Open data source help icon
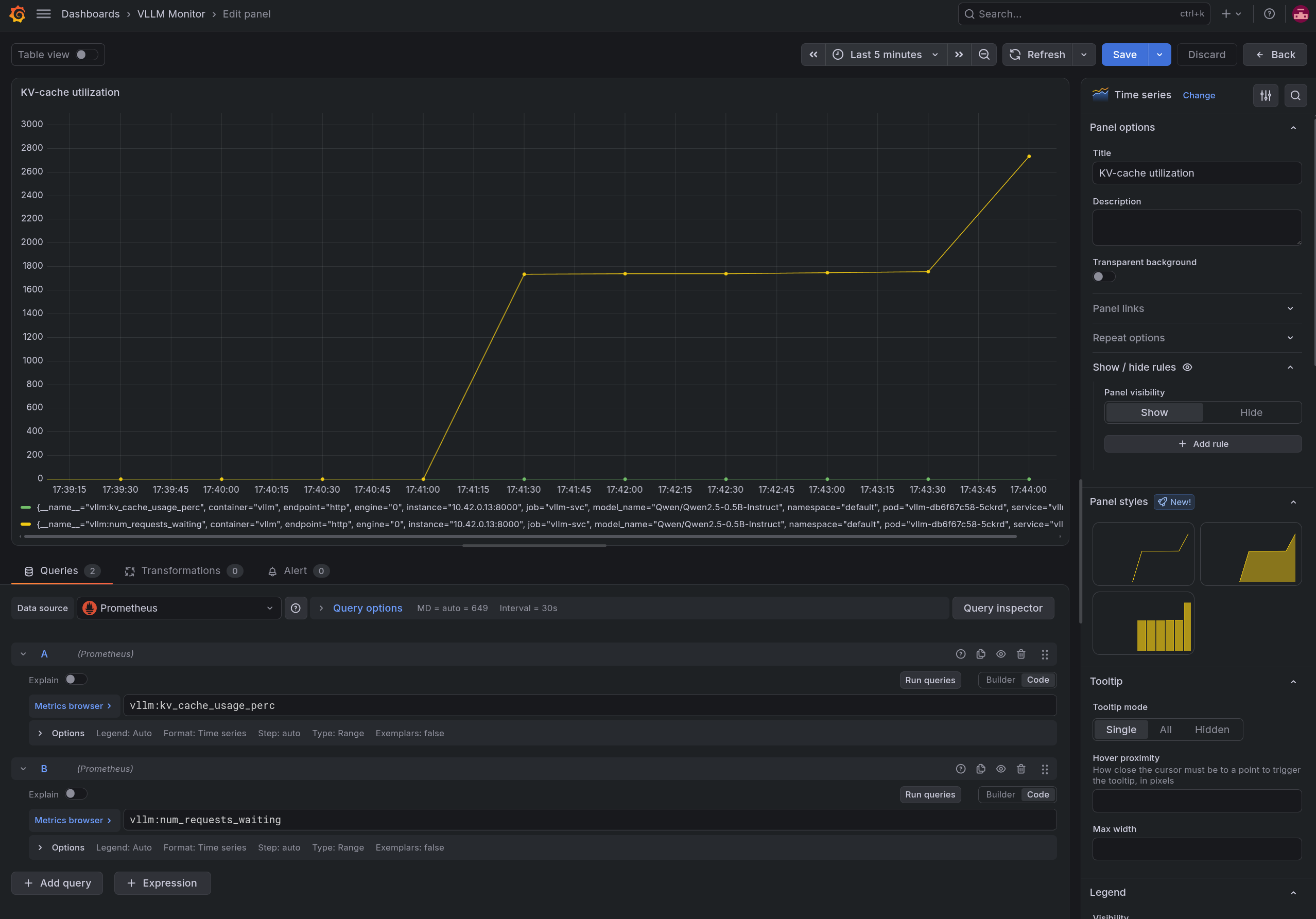Screen dimensions: 1316x919 pos(296,608)
